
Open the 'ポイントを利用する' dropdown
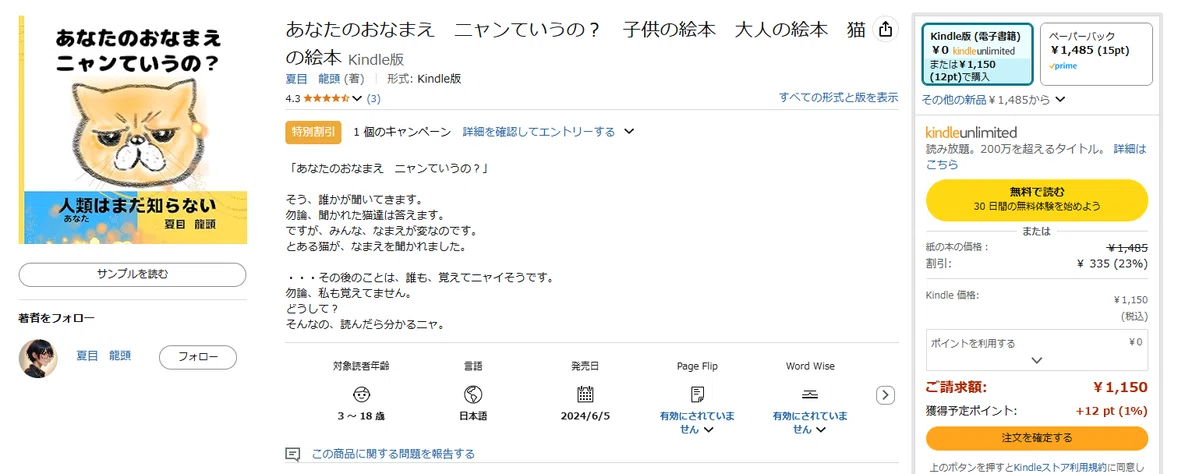coord(1037,351)
